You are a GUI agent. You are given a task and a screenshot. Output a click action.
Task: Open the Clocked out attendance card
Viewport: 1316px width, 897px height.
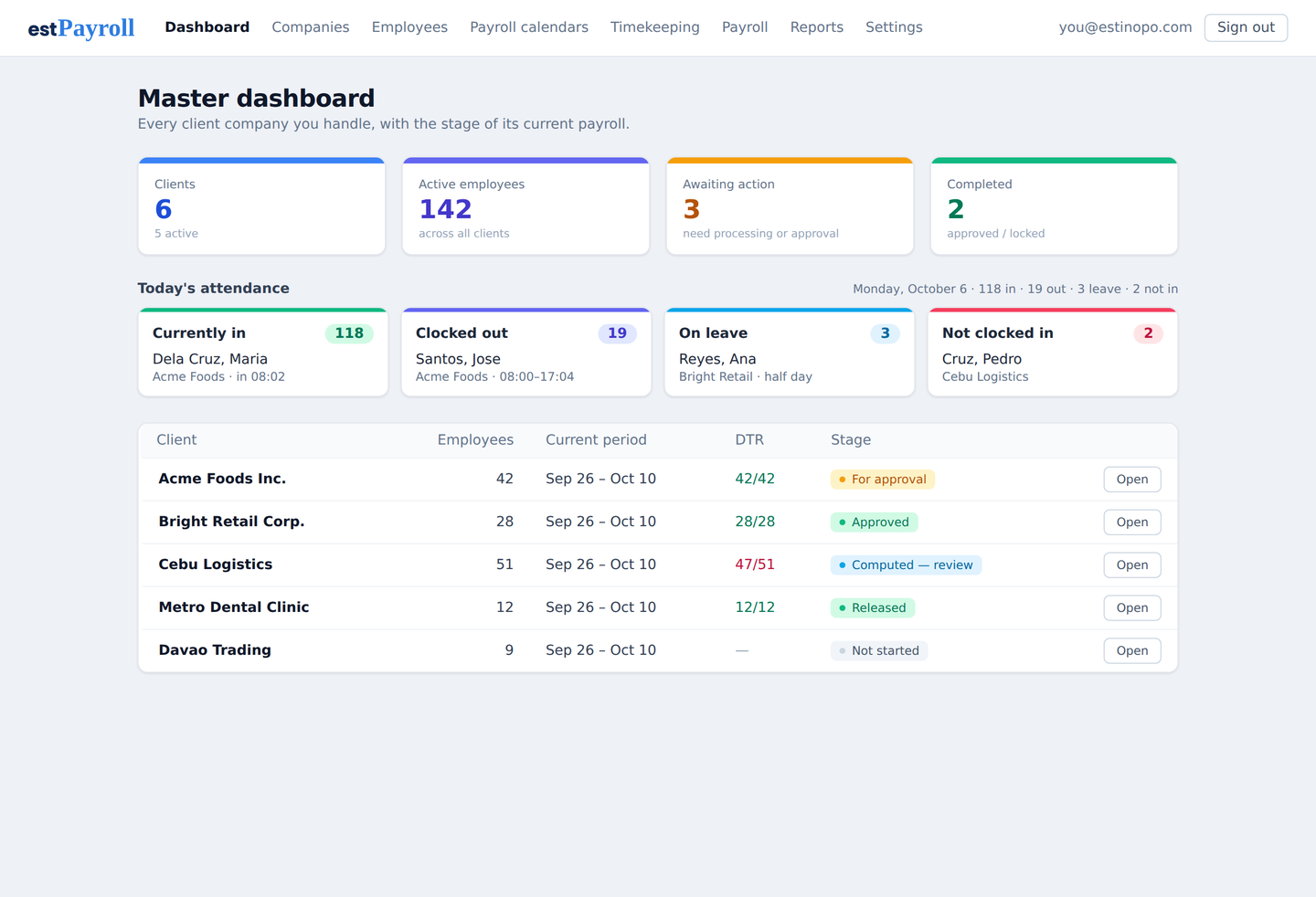526,353
